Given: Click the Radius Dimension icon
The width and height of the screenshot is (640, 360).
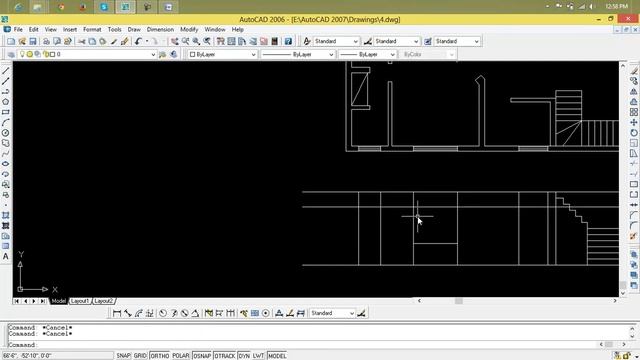Looking at the screenshot, I should pos(163,313).
